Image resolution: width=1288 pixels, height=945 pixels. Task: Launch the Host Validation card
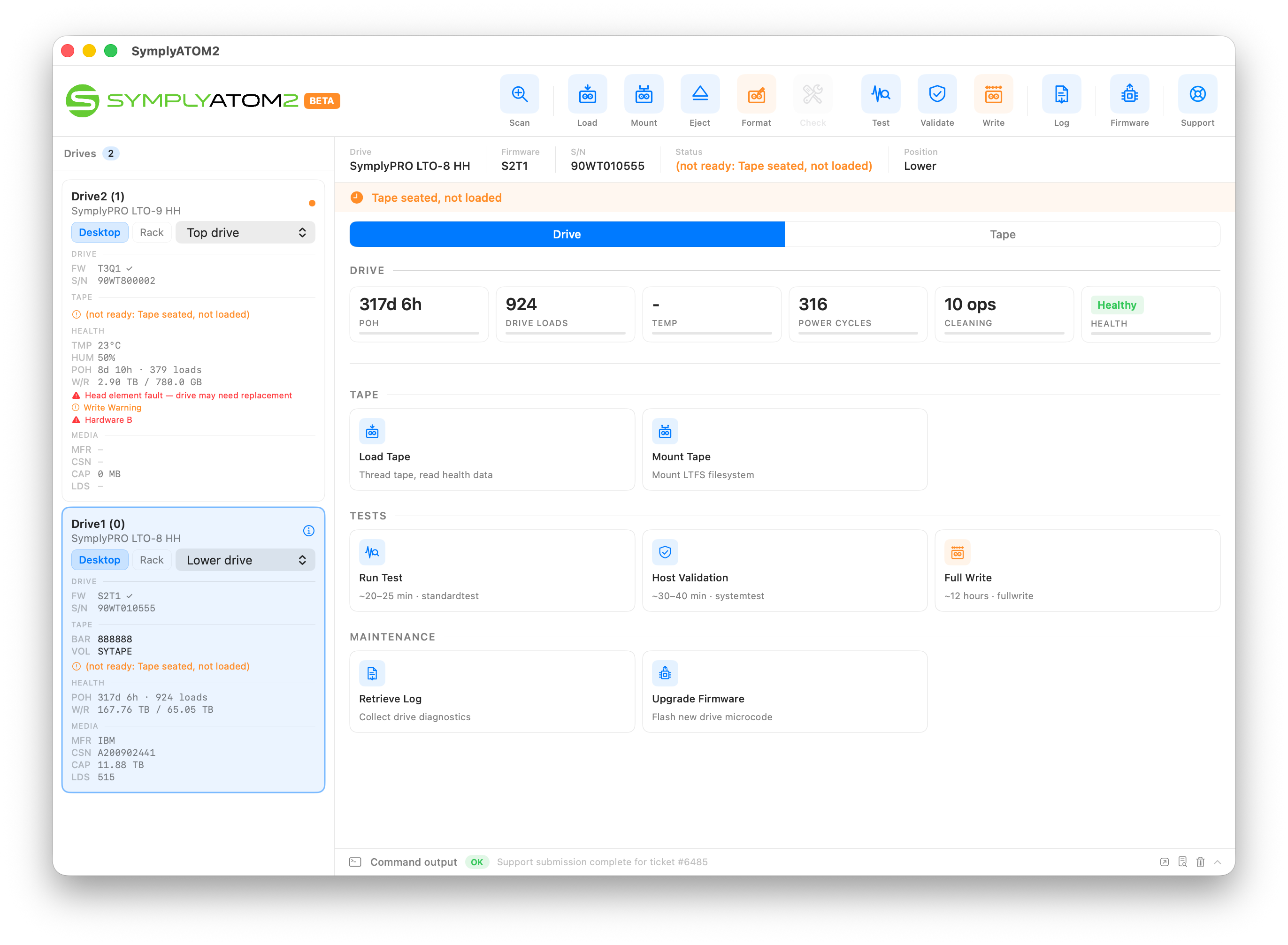pos(785,571)
